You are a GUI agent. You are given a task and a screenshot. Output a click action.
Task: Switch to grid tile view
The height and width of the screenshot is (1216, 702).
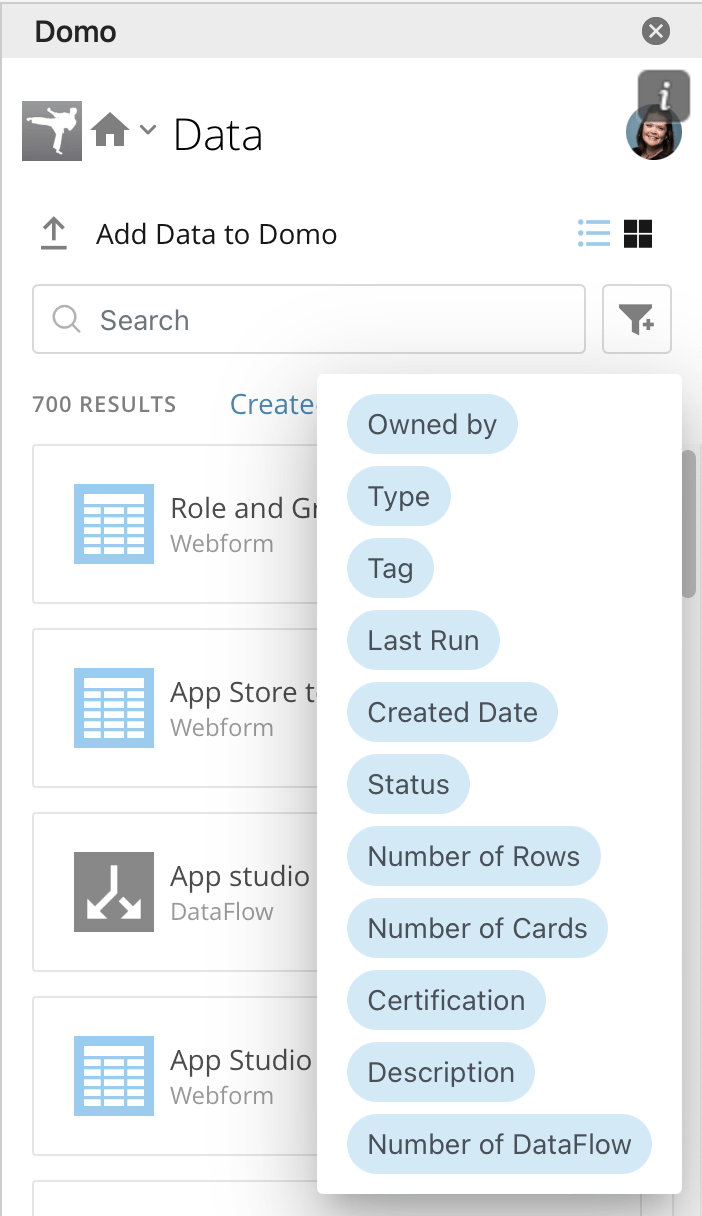point(638,234)
